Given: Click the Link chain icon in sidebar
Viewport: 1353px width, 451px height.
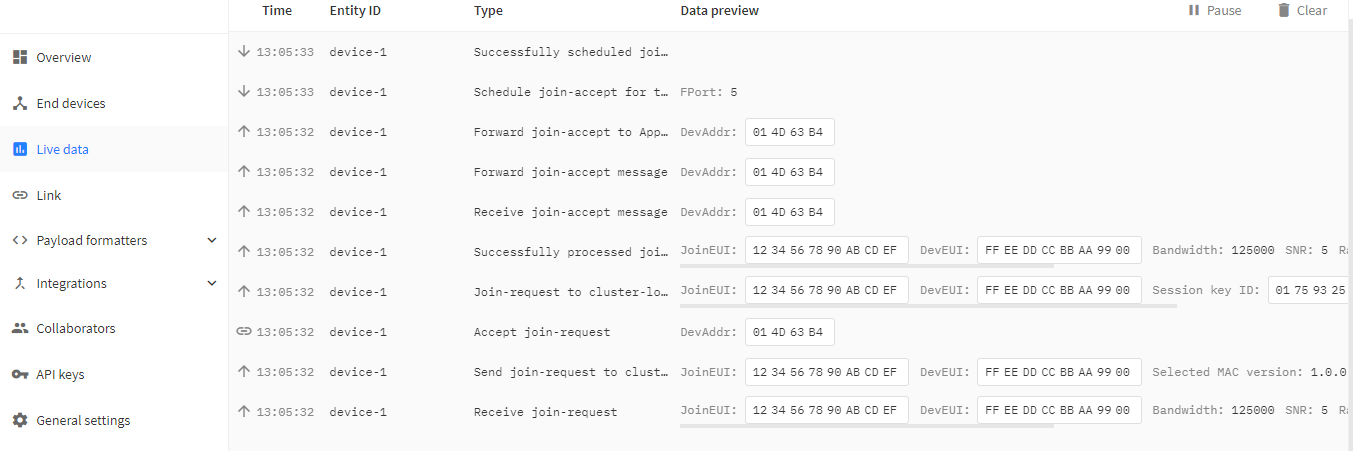Looking at the screenshot, I should (x=19, y=196).
